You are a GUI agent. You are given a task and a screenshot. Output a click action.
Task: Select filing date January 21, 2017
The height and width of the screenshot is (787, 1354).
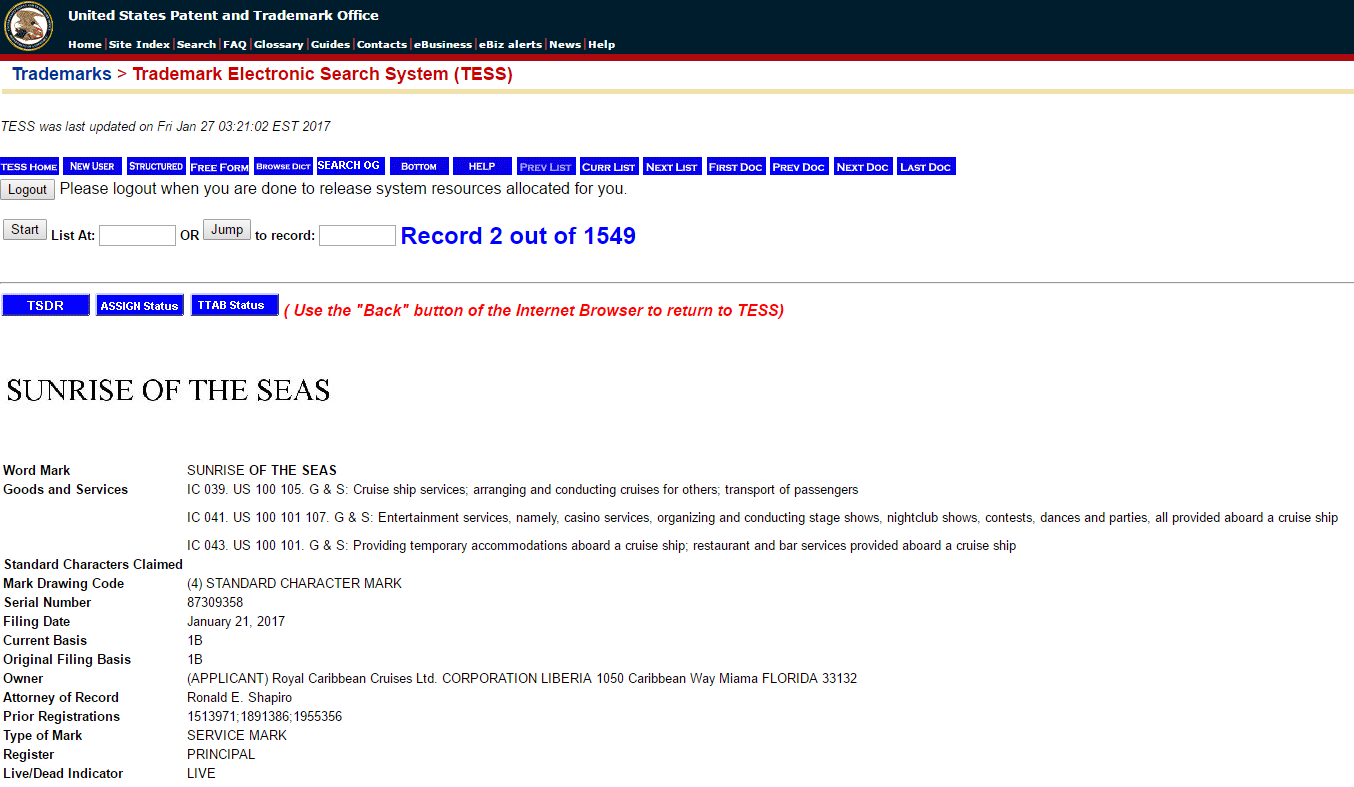click(x=236, y=621)
